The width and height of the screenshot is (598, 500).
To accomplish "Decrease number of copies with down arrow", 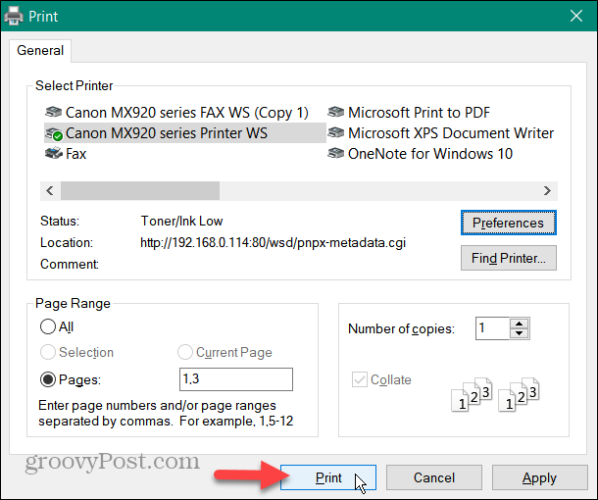I will (519, 333).
